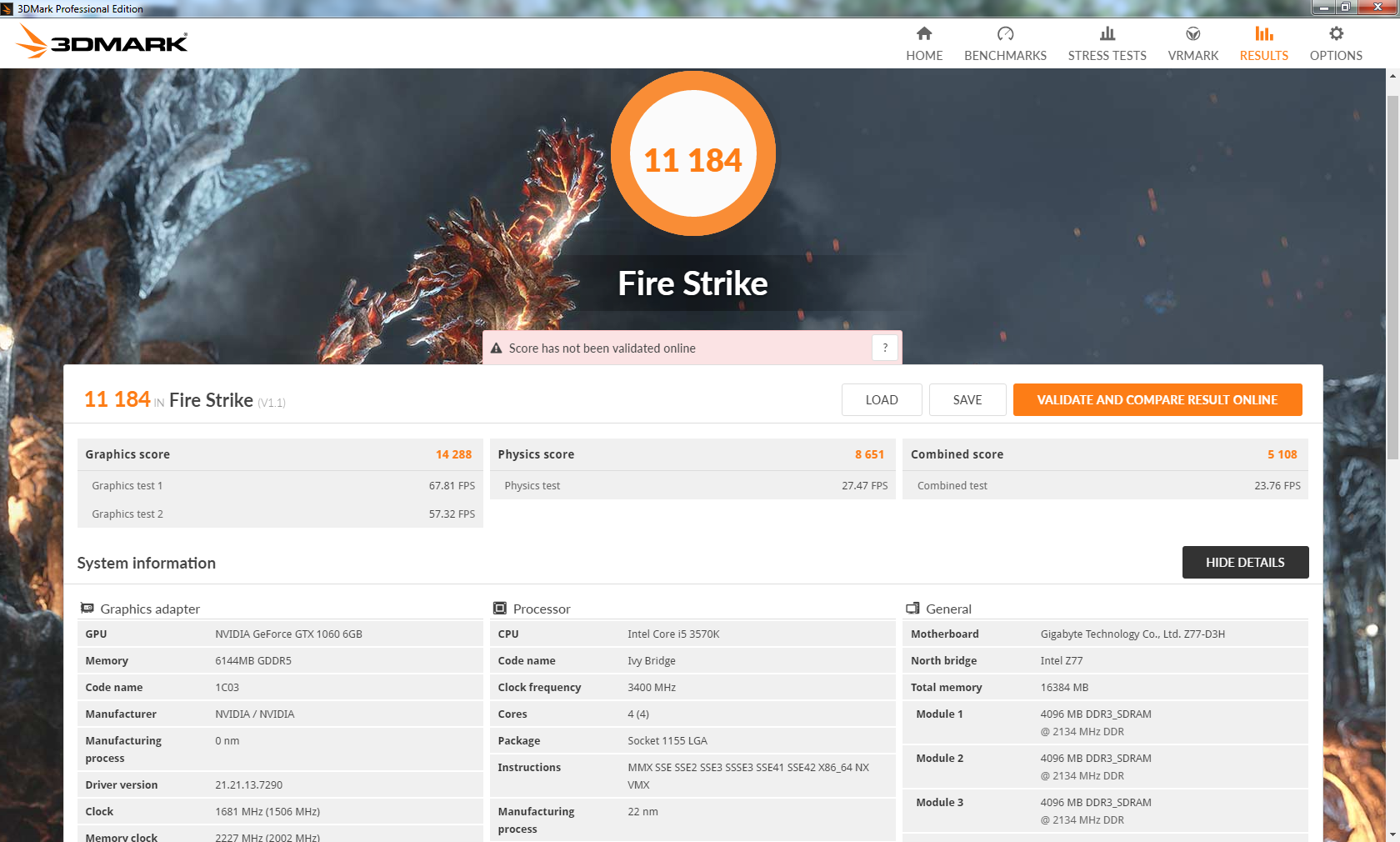Click the instructions list starting with MMX SSE
Viewport: 1400px width, 842px height.
tap(748, 776)
